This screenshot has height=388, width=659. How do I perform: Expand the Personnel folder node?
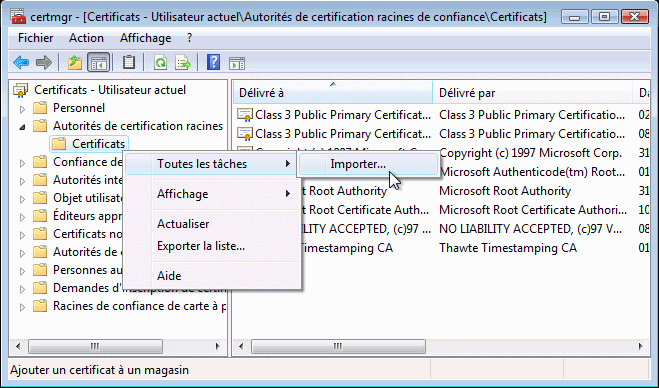click(x=22, y=109)
